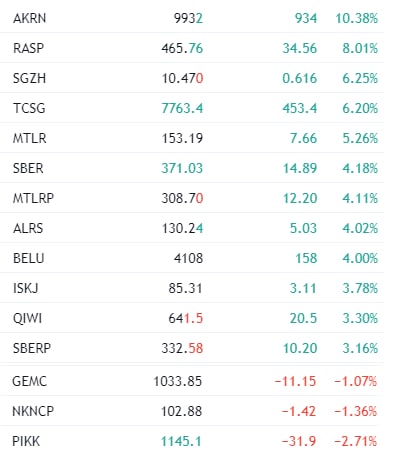The width and height of the screenshot is (398, 459).
Task: Open the SBERP ticker symbol
Action: click(x=32, y=348)
